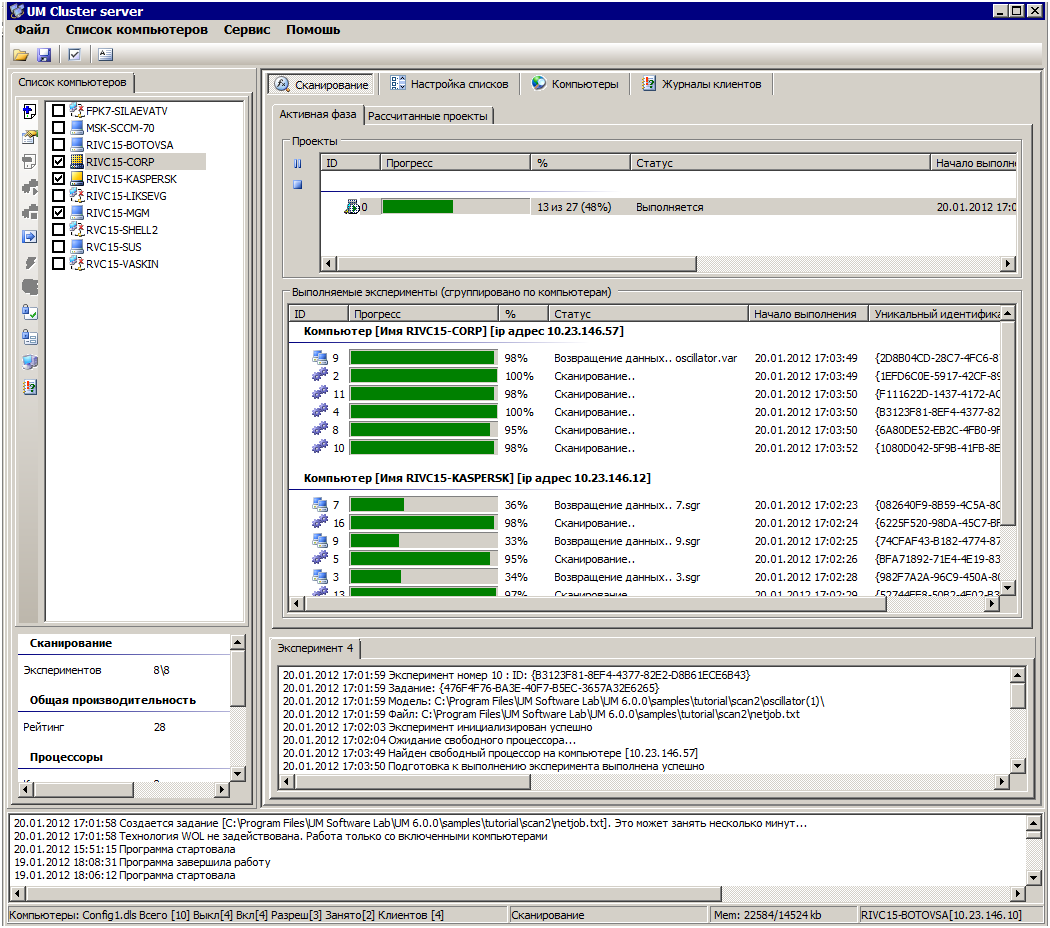Check the RIVC15-LIKSEVG checkbox
The height and width of the screenshot is (928, 1050).
58,196
